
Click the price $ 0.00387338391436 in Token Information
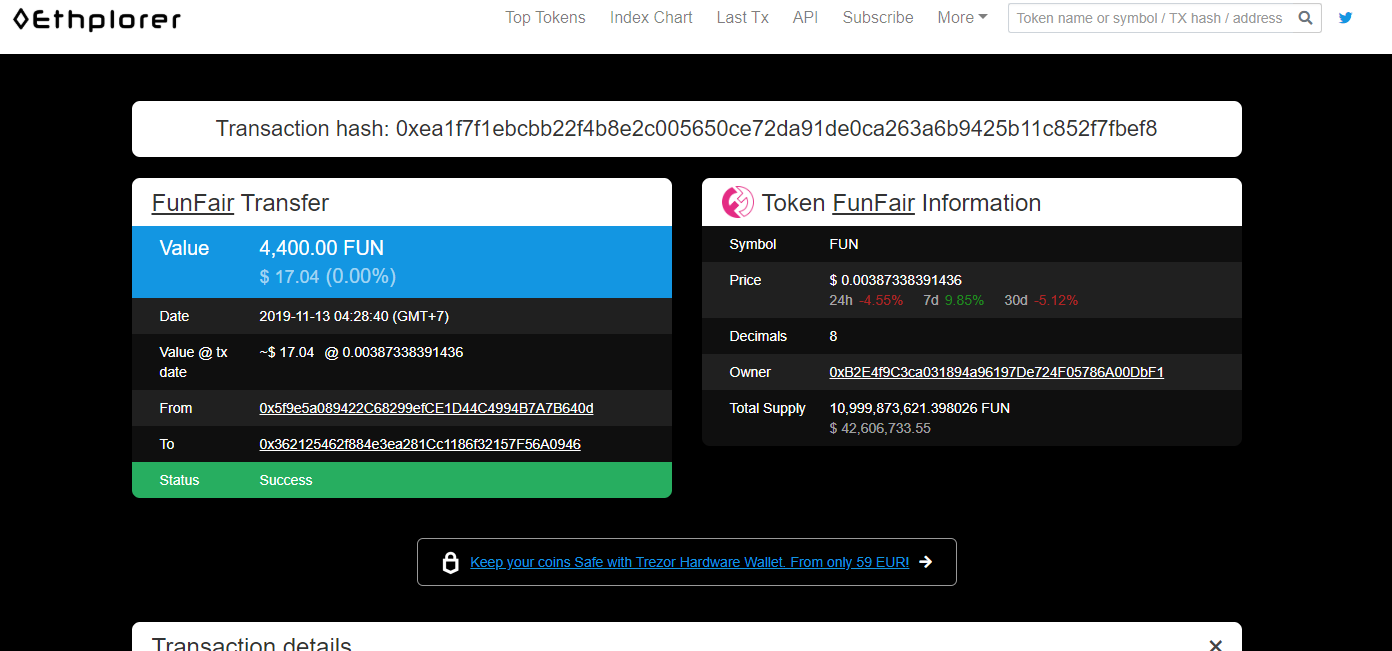pyautogui.click(x=895, y=280)
